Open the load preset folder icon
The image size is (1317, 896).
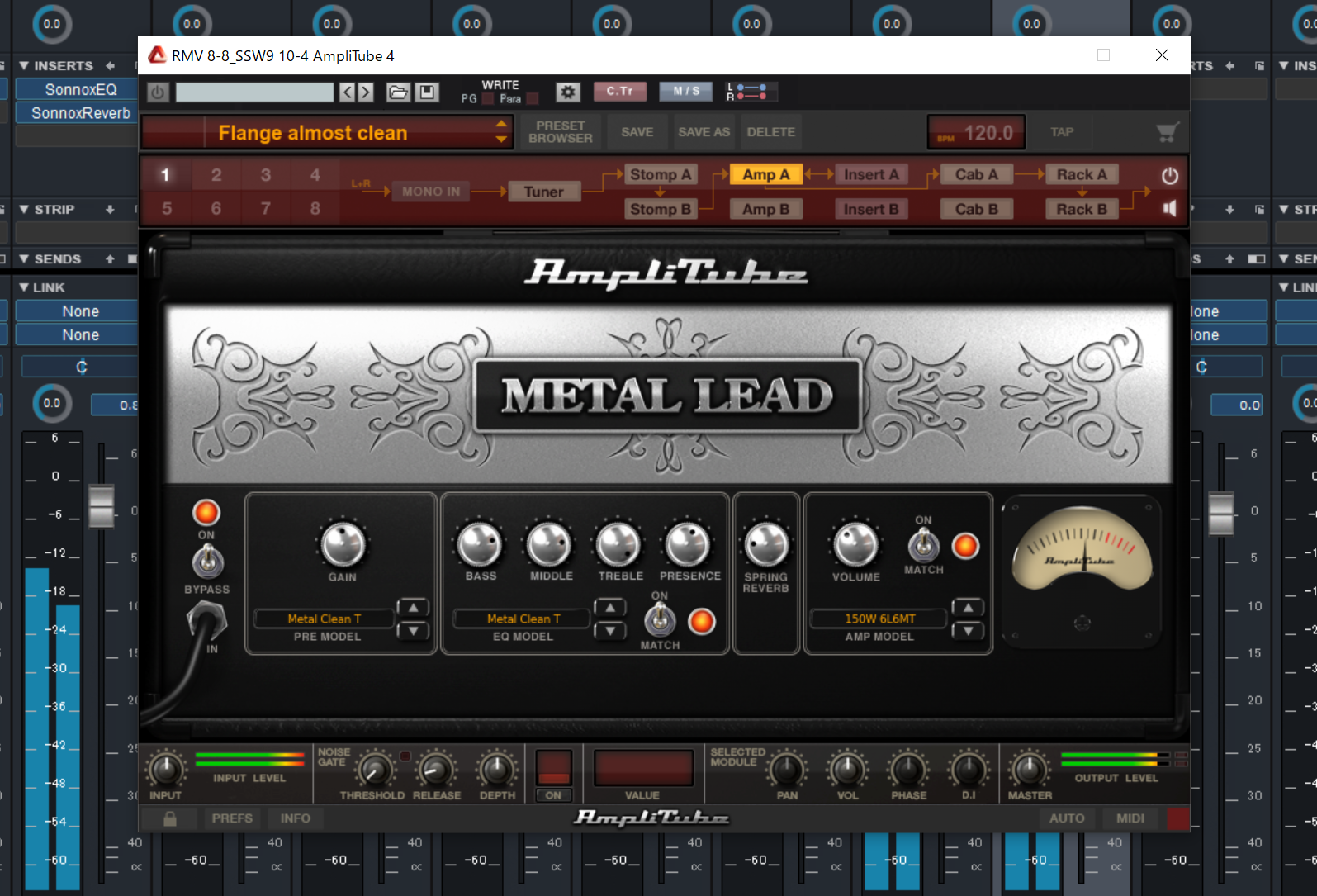pos(398,92)
